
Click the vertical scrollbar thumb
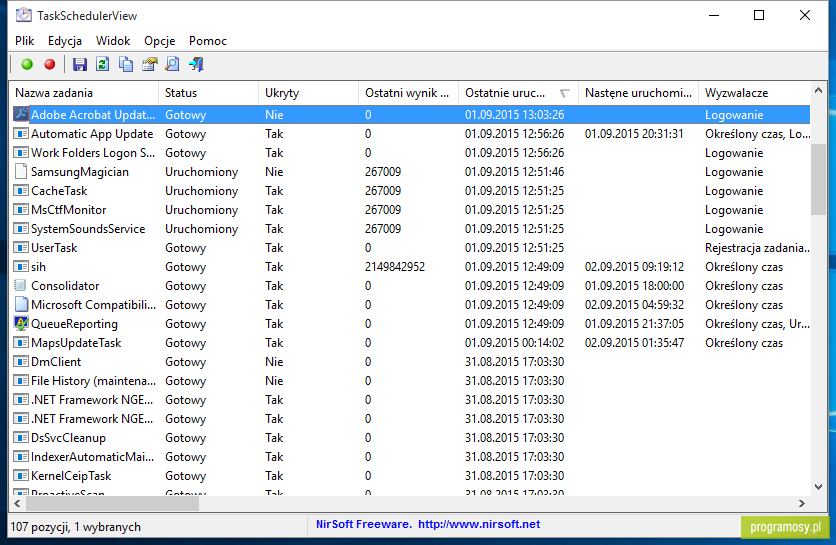point(818,180)
